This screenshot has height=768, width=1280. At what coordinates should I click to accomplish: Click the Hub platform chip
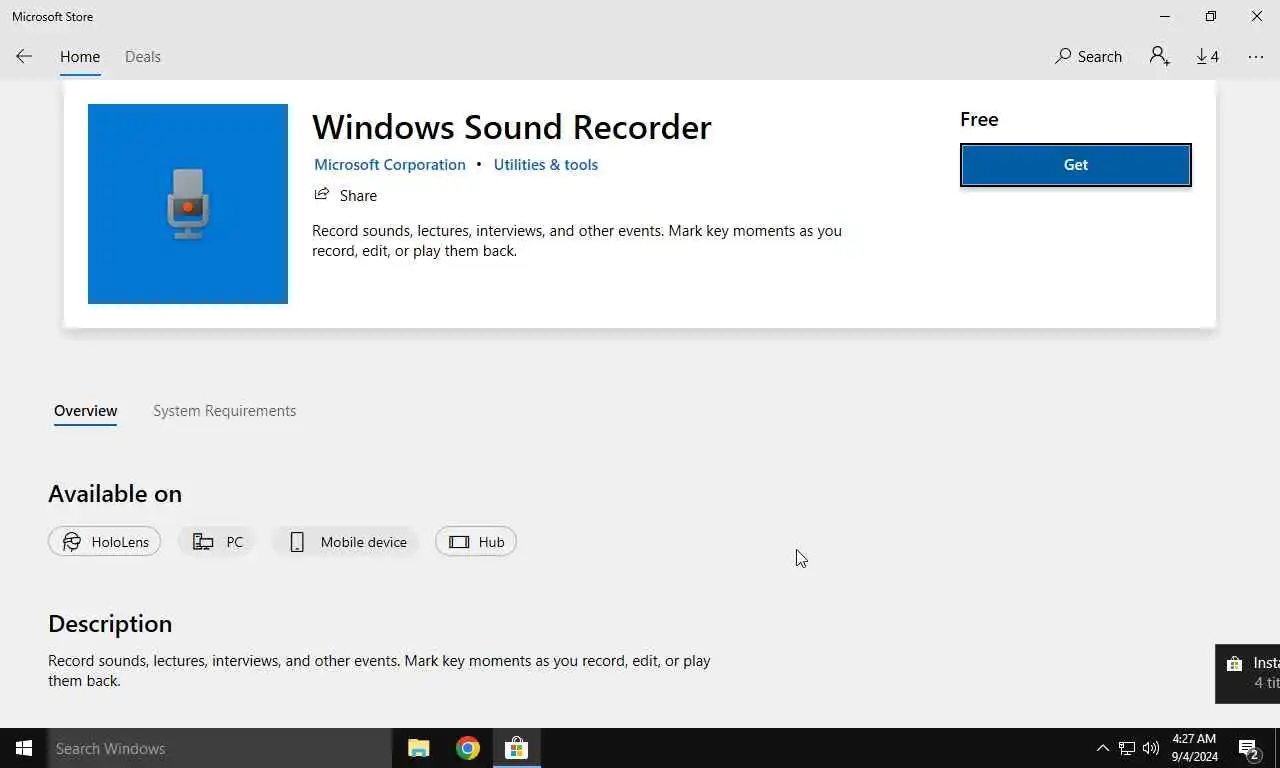[x=476, y=541]
